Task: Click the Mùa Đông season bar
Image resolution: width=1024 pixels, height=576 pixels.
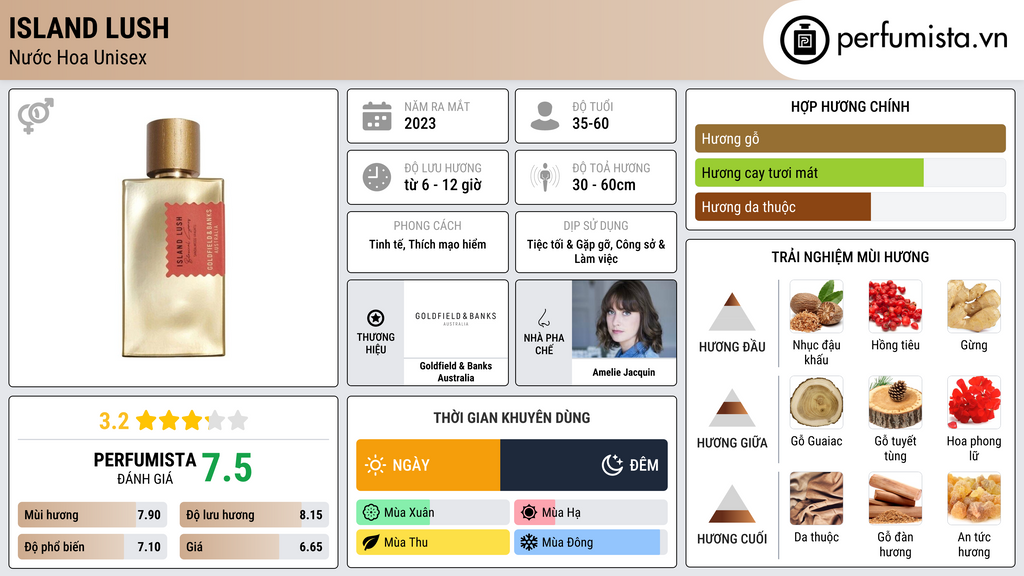Action: pos(591,542)
